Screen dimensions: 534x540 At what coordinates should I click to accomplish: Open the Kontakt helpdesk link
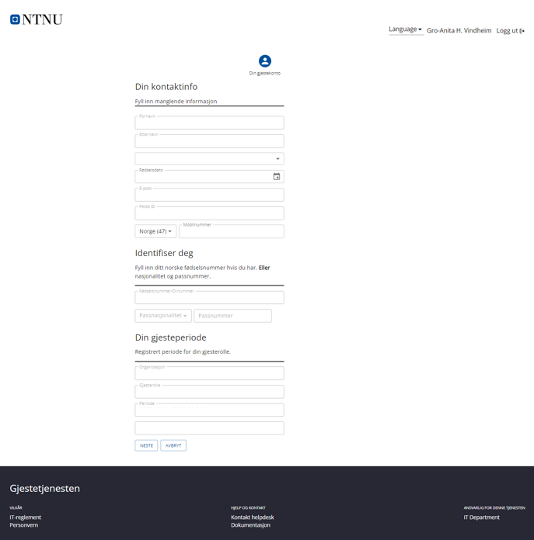point(252,517)
